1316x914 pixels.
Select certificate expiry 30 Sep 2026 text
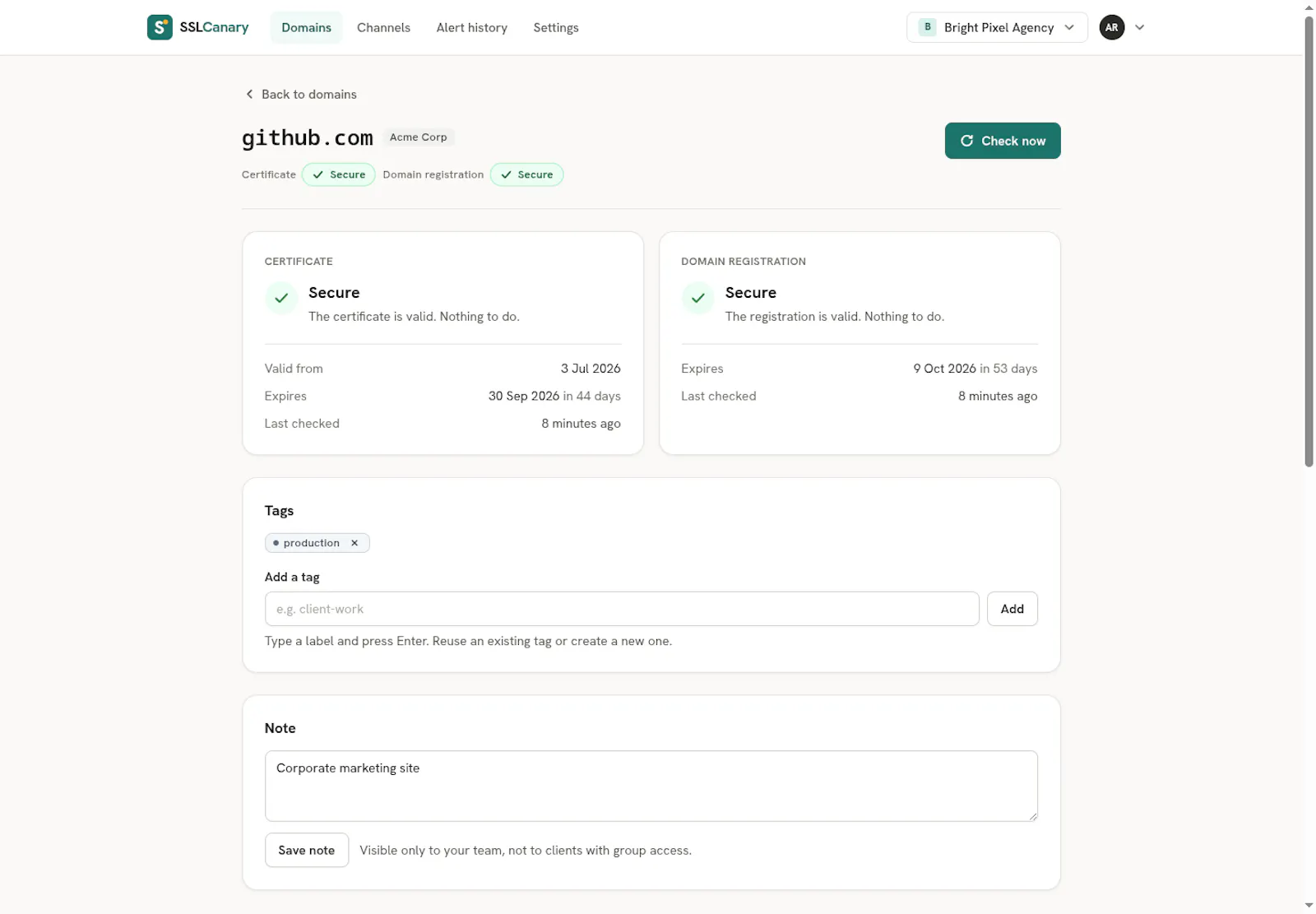coord(523,396)
